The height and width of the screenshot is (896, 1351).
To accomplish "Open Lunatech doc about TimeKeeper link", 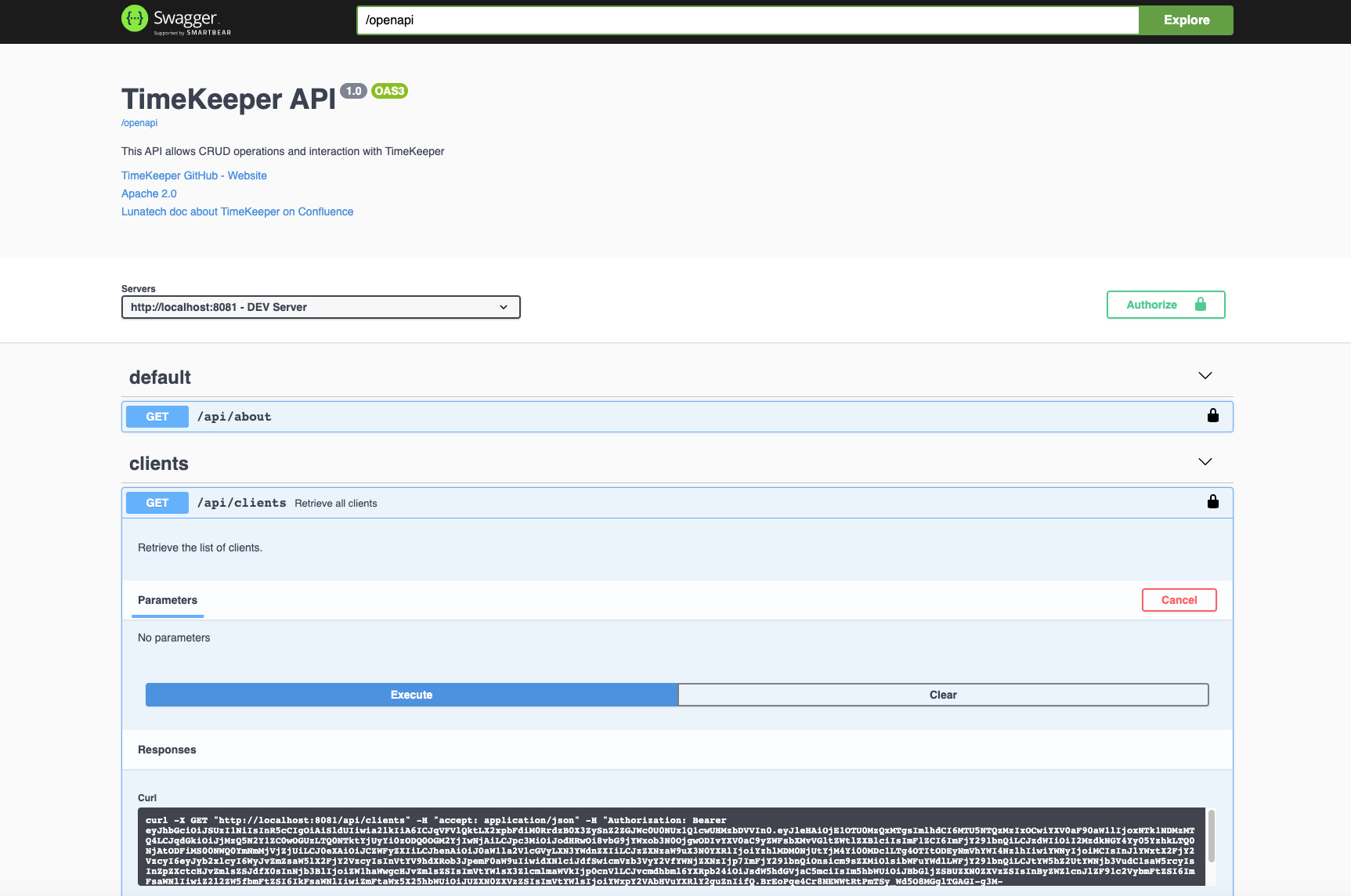I will click(x=237, y=211).
